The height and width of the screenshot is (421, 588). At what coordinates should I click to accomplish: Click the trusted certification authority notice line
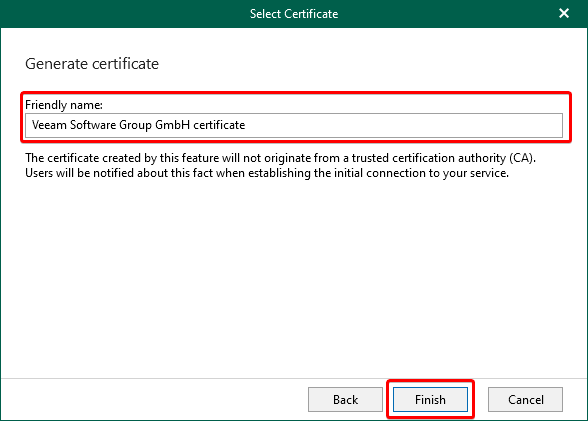click(x=280, y=158)
